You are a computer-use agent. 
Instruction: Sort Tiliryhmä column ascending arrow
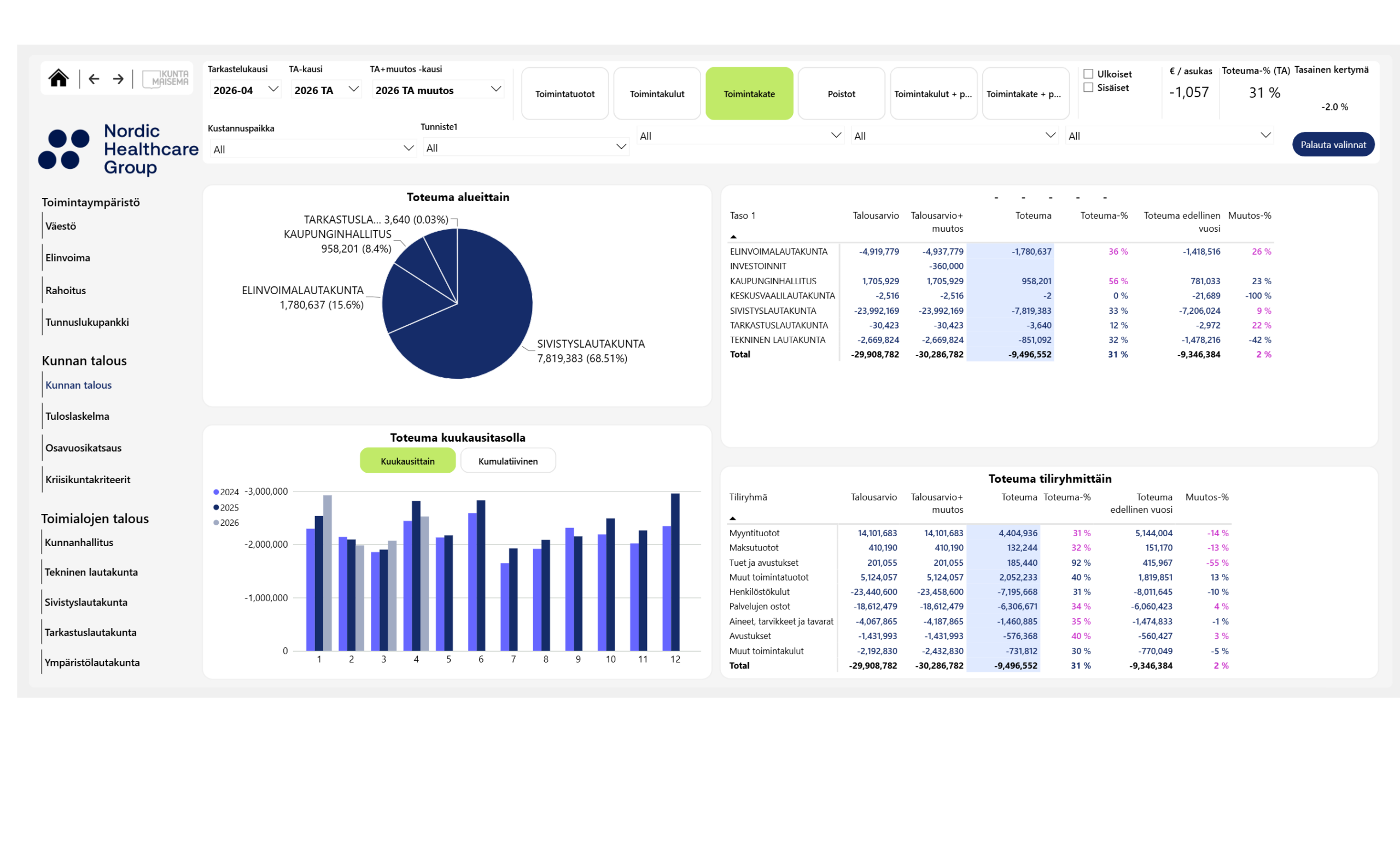click(x=733, y=518)
